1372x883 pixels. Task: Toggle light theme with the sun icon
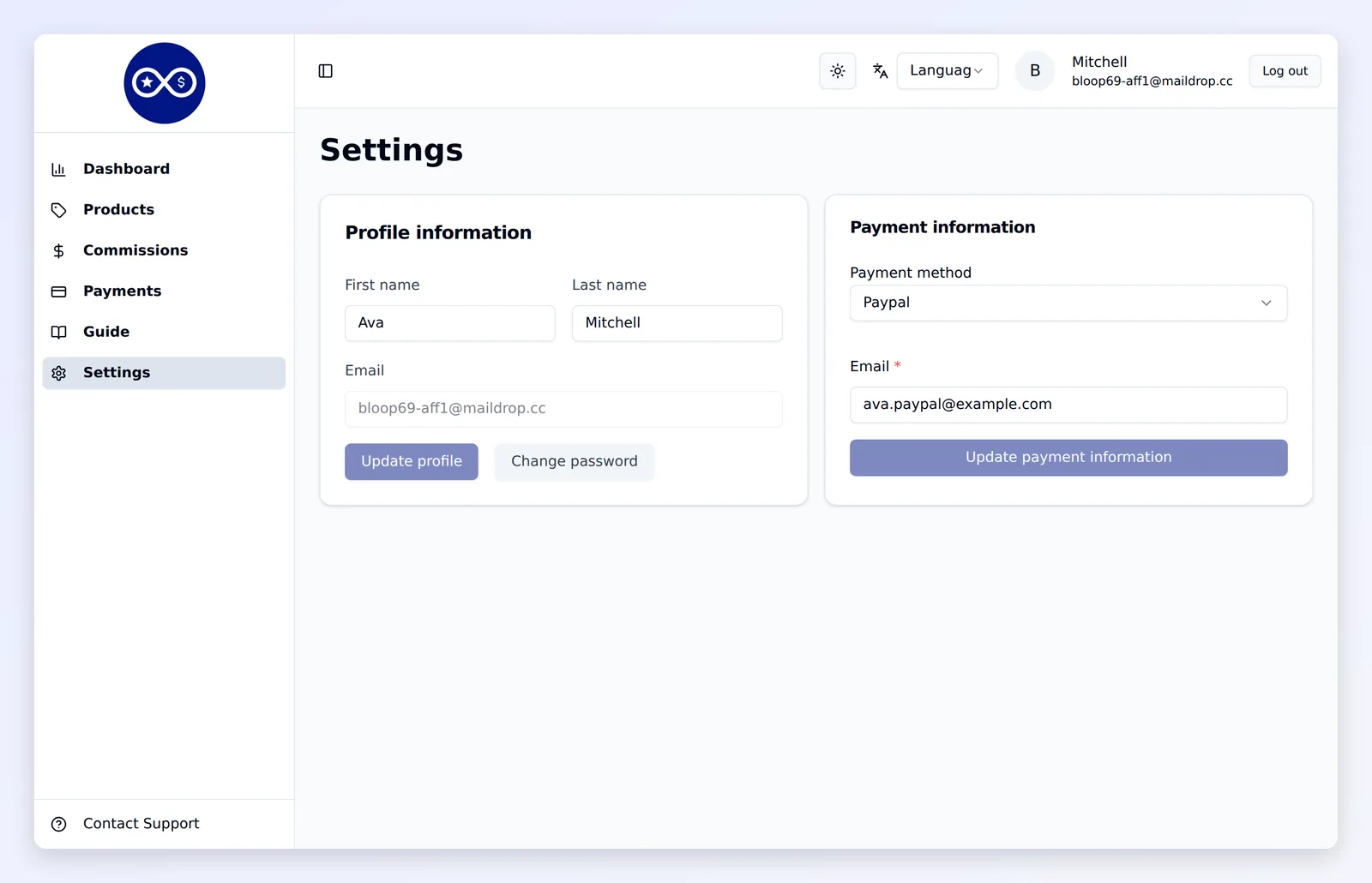(x=838, y=71)
